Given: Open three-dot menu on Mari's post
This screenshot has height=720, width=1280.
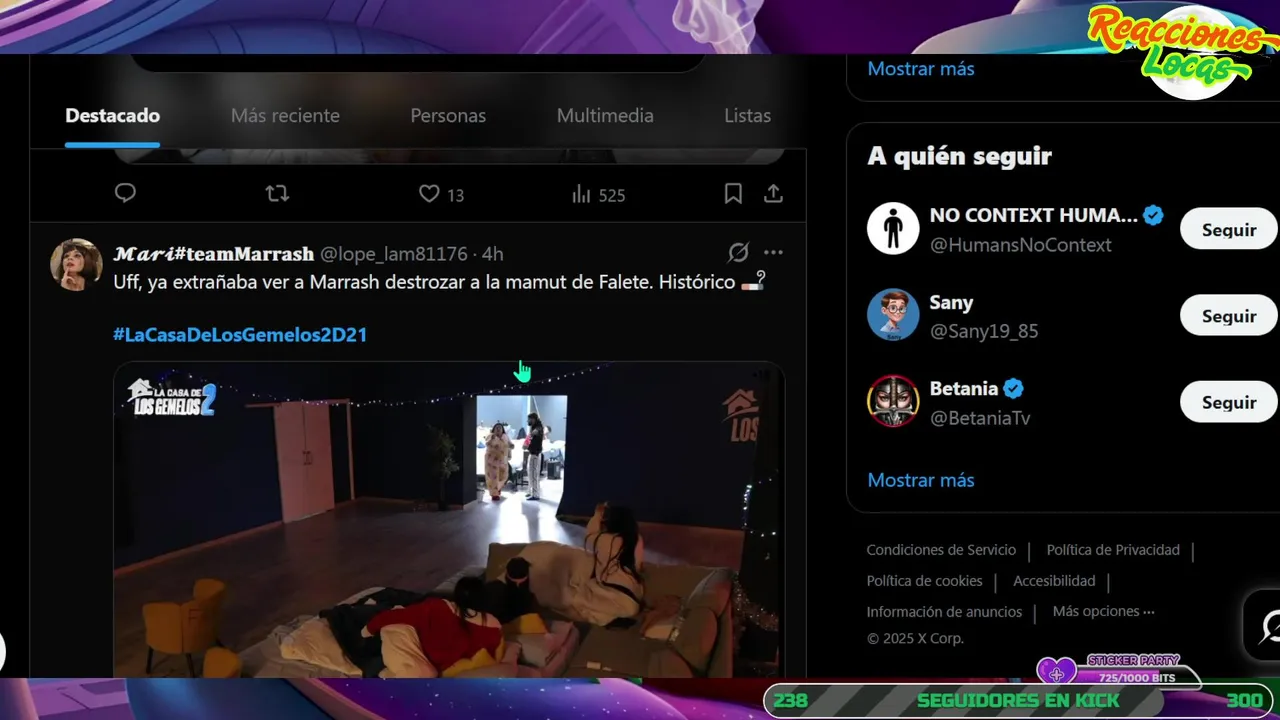Looking at the screenshot, I should (773, 252).
